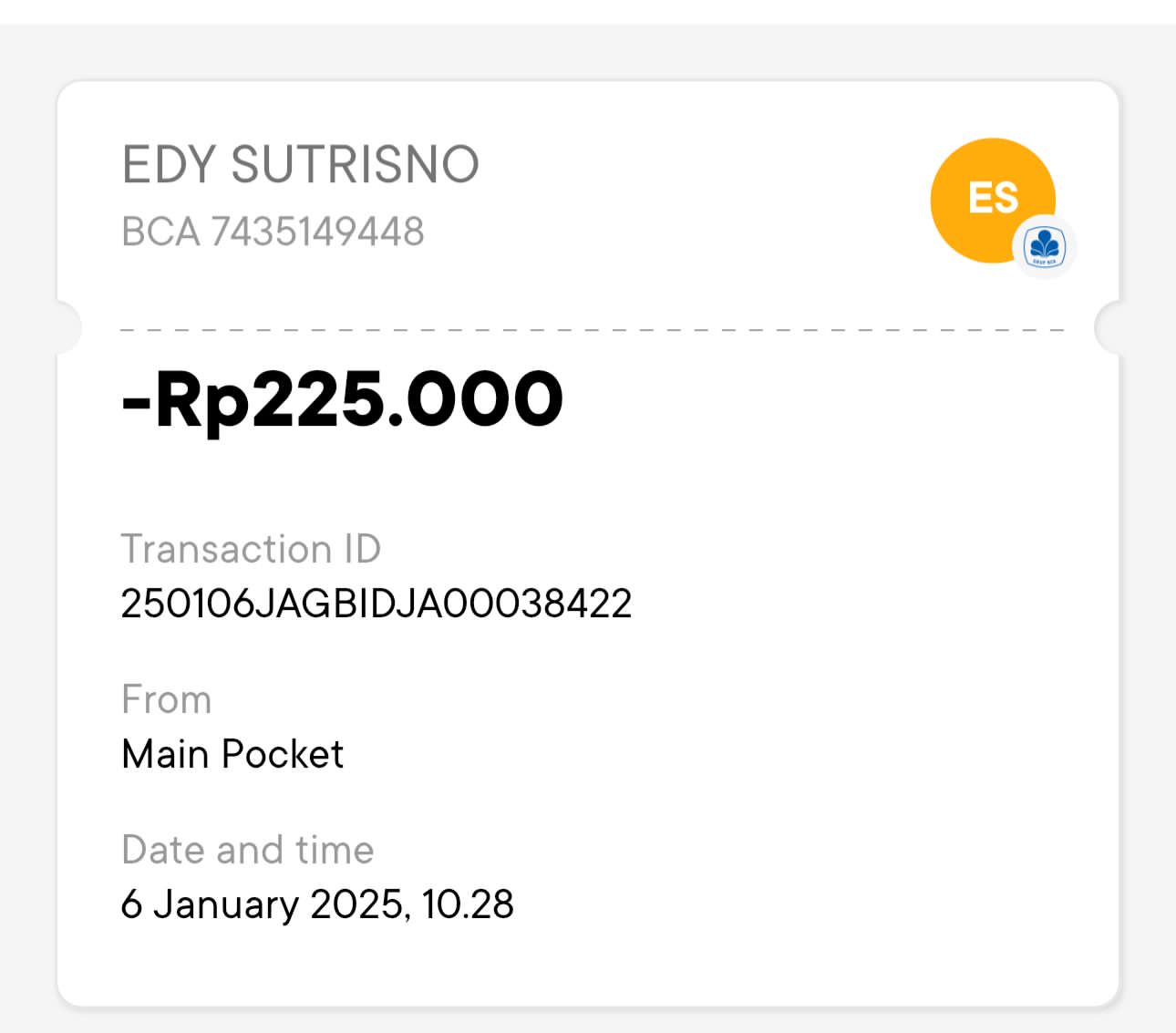Click BCA account number 7435149448
The image size is (1176, 1033).
(317, 232)
